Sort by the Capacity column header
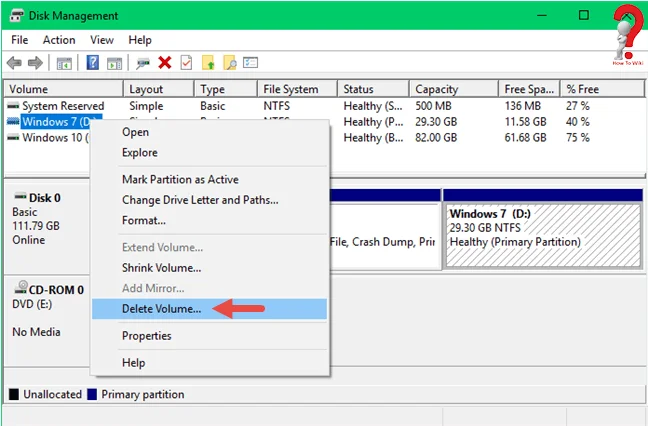 click(x=436, y=89)
